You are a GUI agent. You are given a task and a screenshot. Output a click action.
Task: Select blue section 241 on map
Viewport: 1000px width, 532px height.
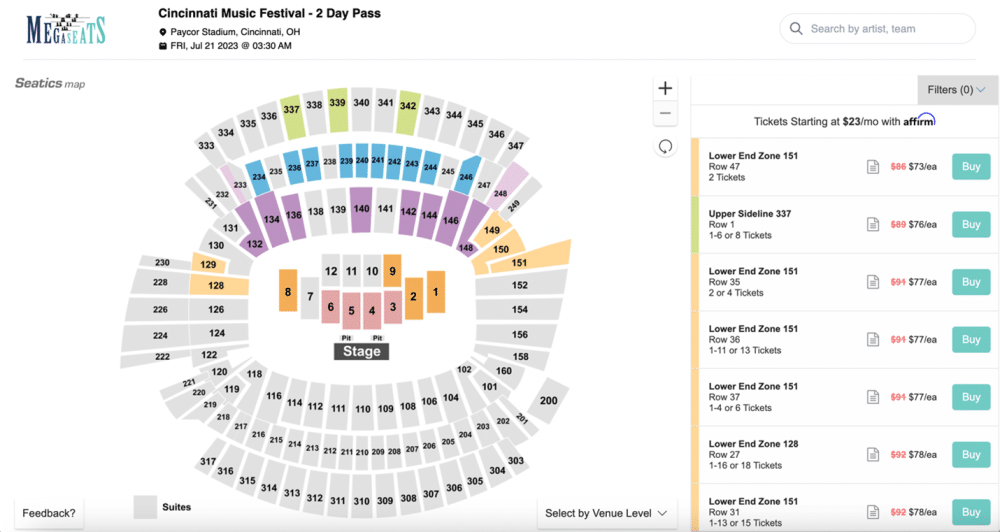pyautogui.click(x=378, y=161)
